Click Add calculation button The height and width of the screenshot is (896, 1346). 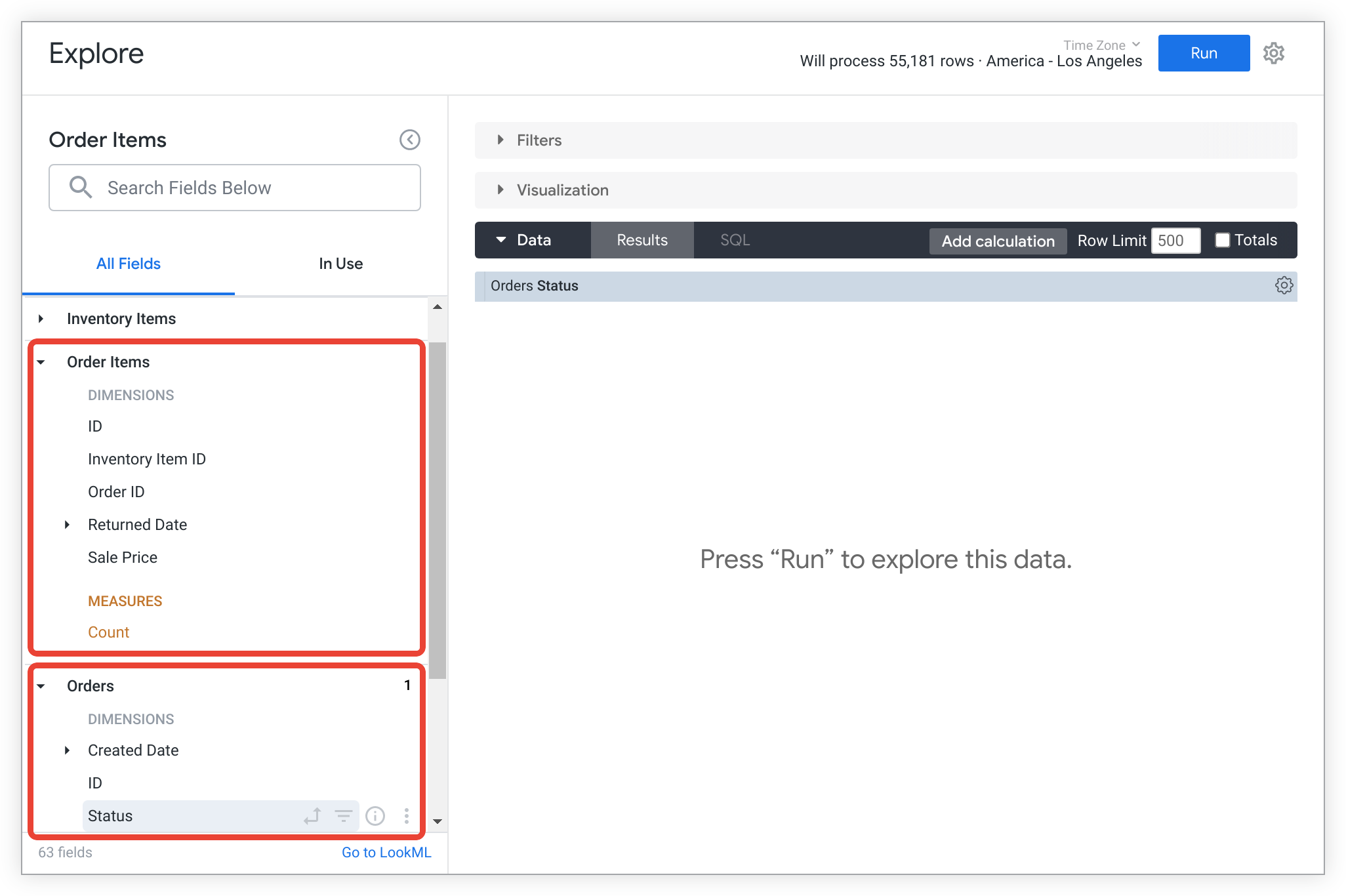tap(998, 239)
